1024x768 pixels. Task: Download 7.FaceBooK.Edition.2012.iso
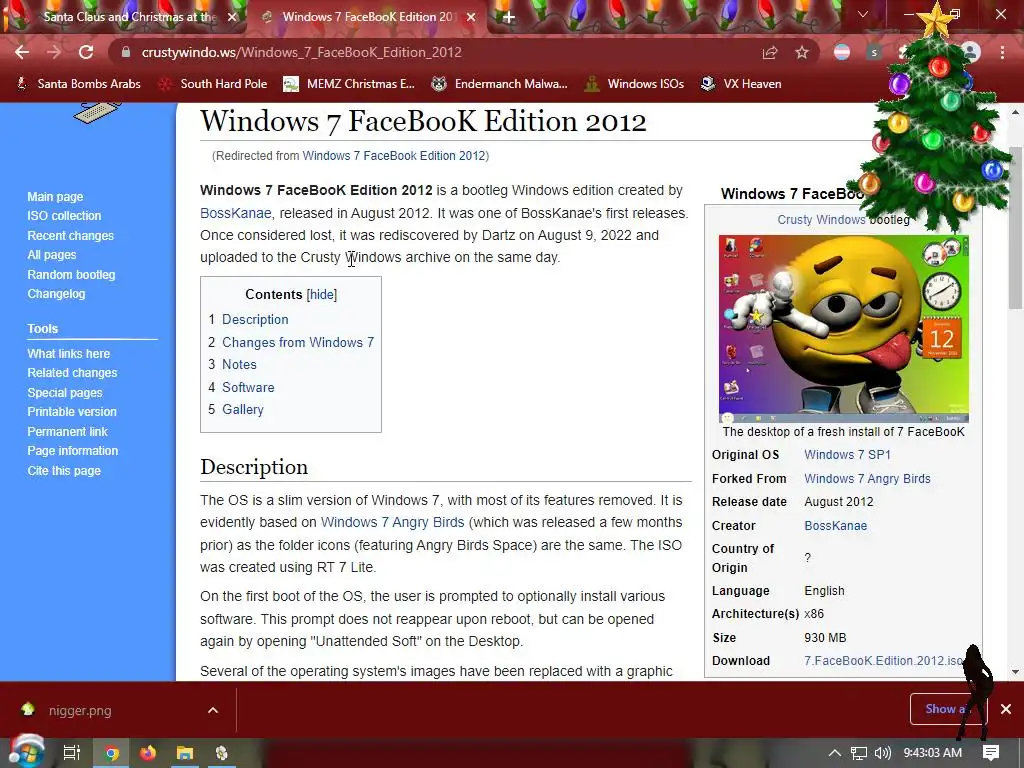pos(884,661)
